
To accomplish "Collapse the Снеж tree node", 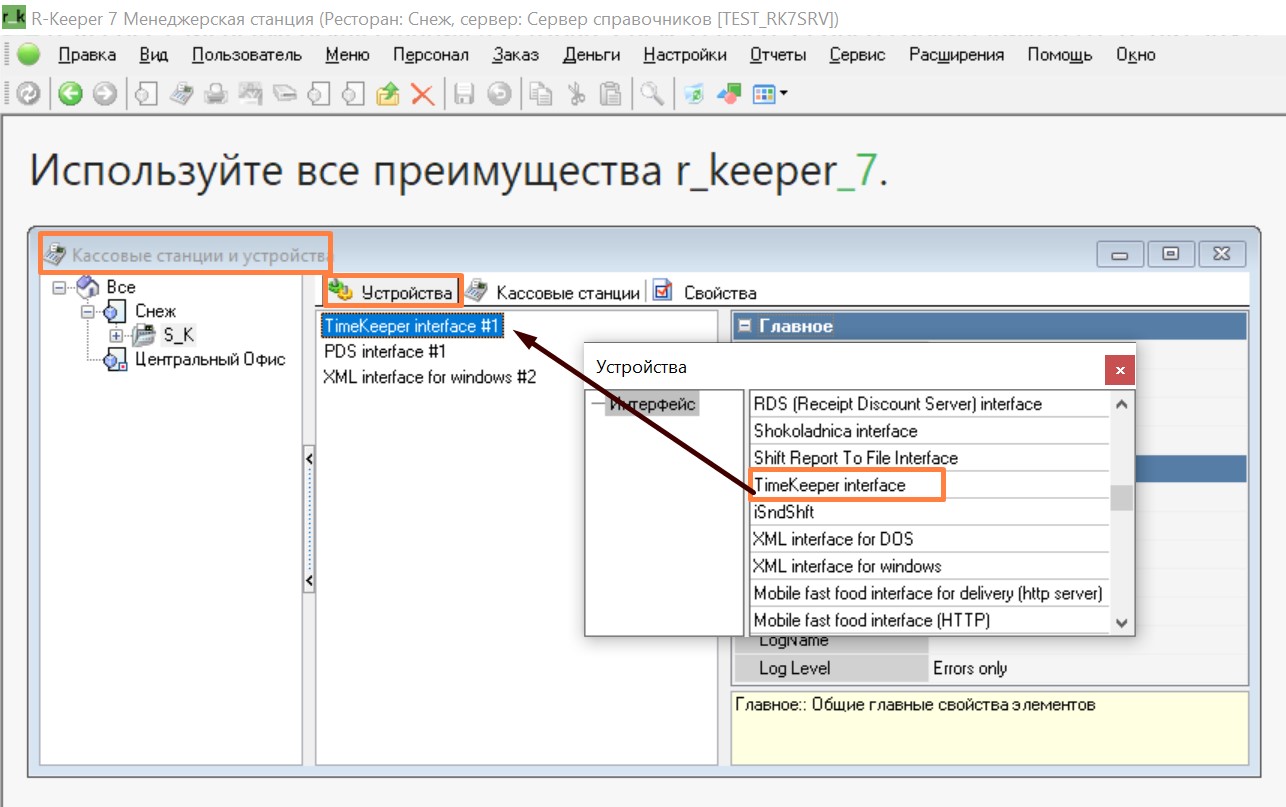I will pos(88,311).
